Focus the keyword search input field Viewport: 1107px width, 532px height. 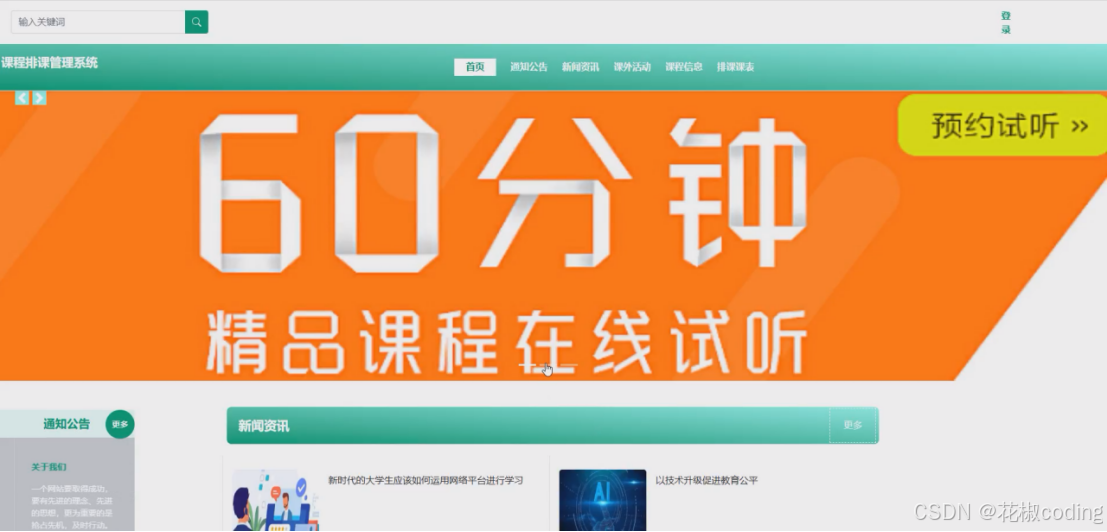pos(98,22)
